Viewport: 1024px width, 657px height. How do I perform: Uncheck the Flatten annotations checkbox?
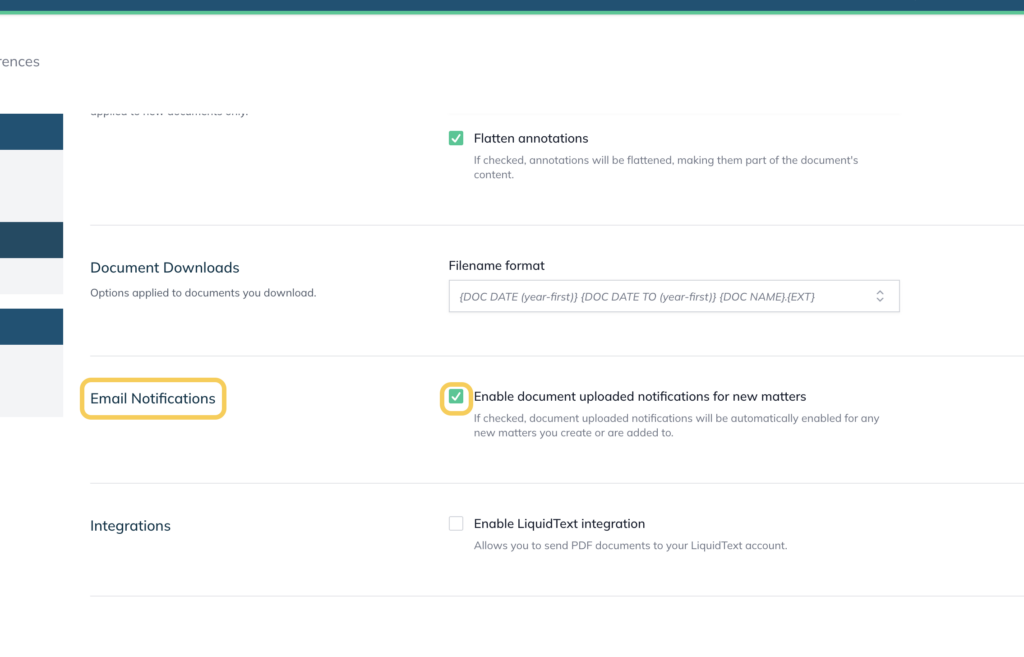click(x=456, y=138)
